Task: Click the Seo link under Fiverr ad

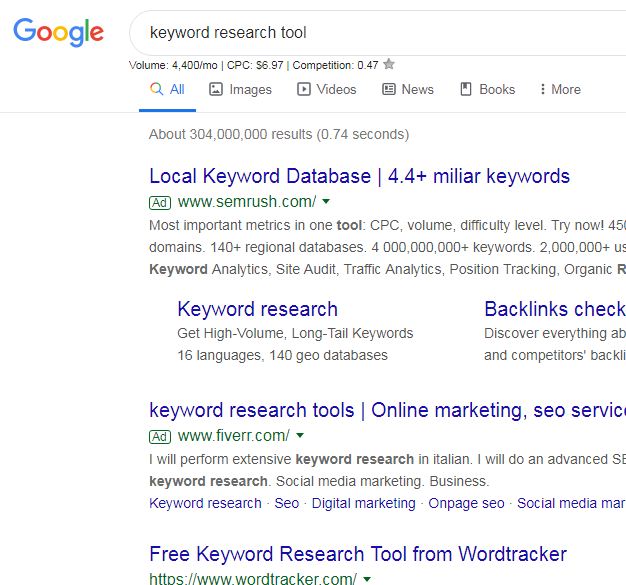Action: click(287, 503)
